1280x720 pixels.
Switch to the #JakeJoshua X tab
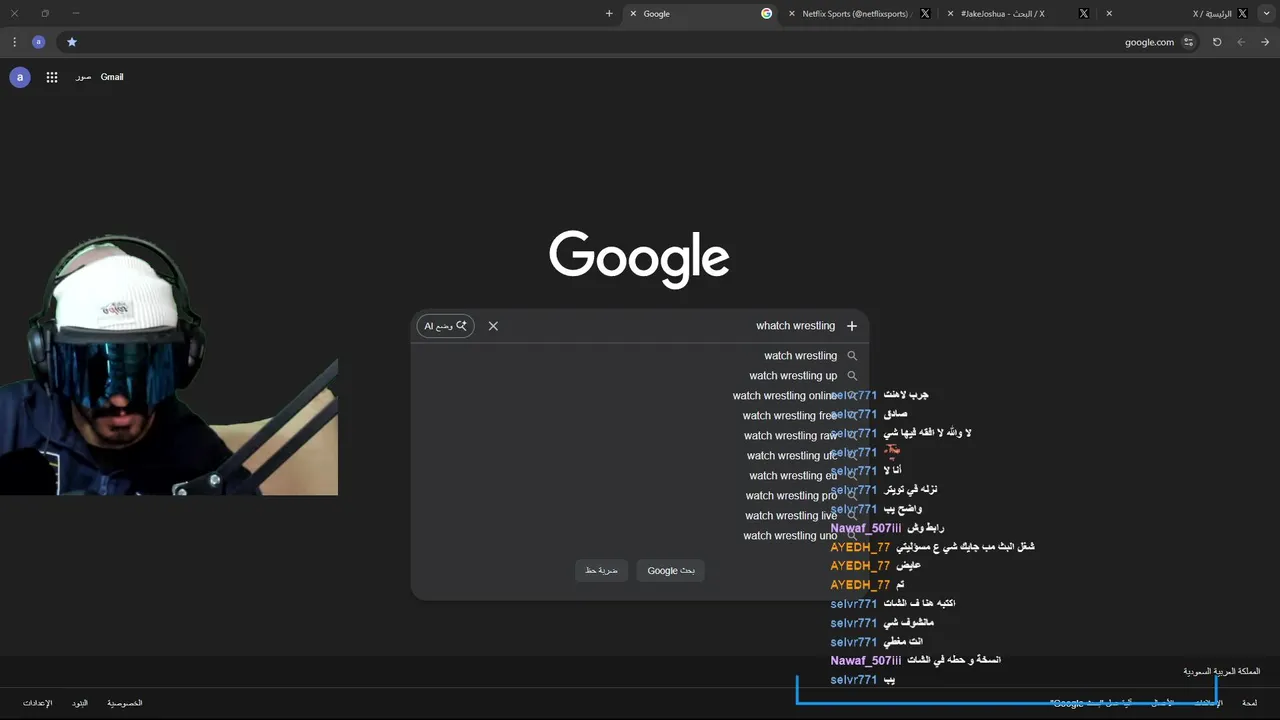1018,14
